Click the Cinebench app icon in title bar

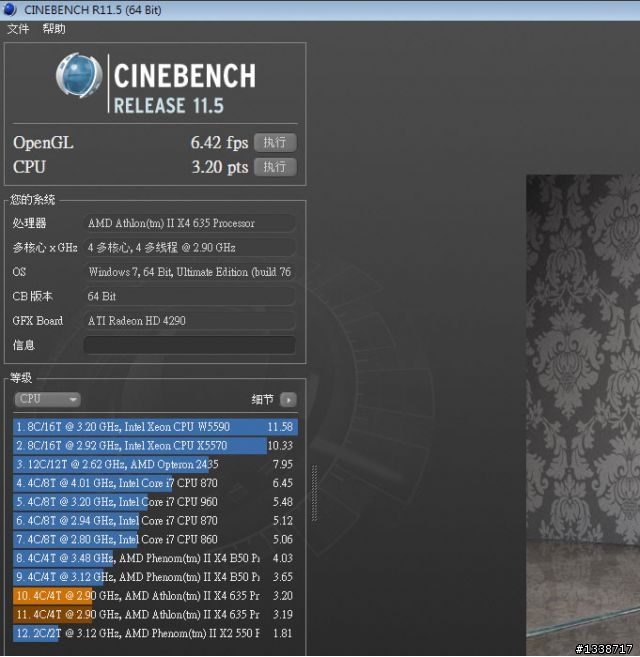coord(9,9)
